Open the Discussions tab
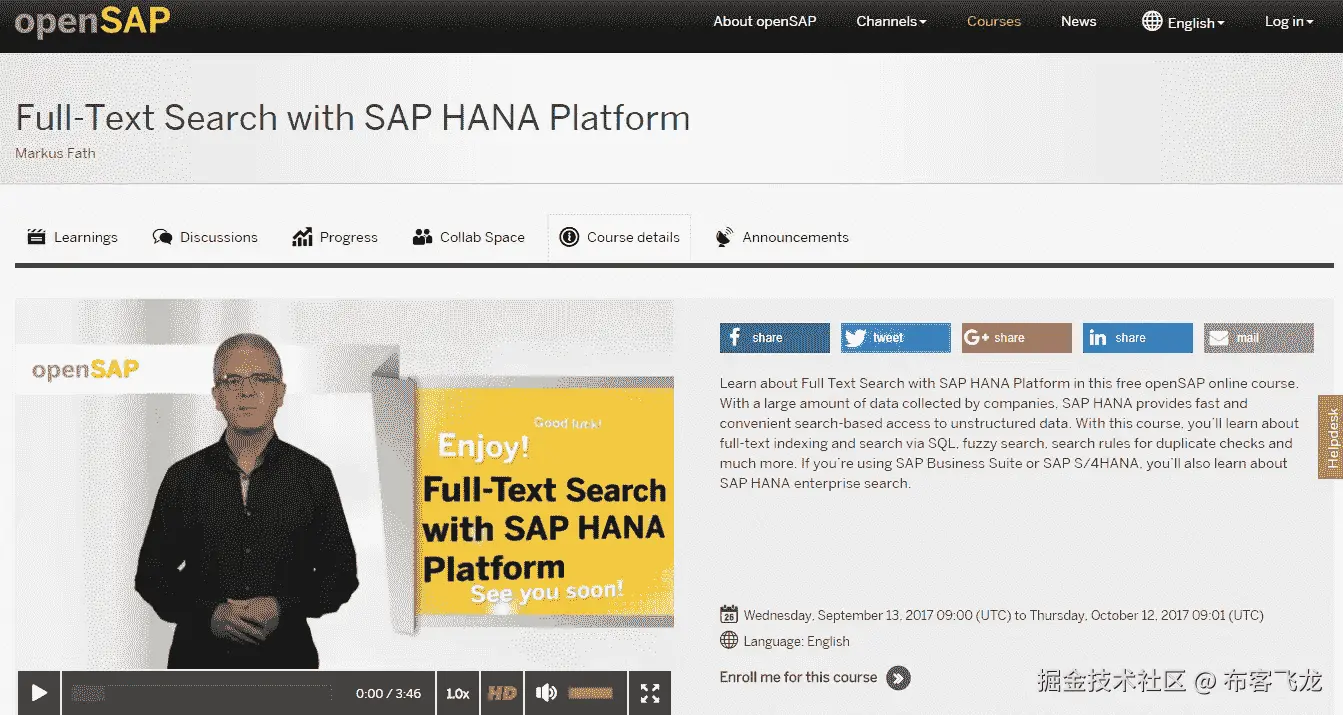This screenshot has height=715, width=1343. 205,237
